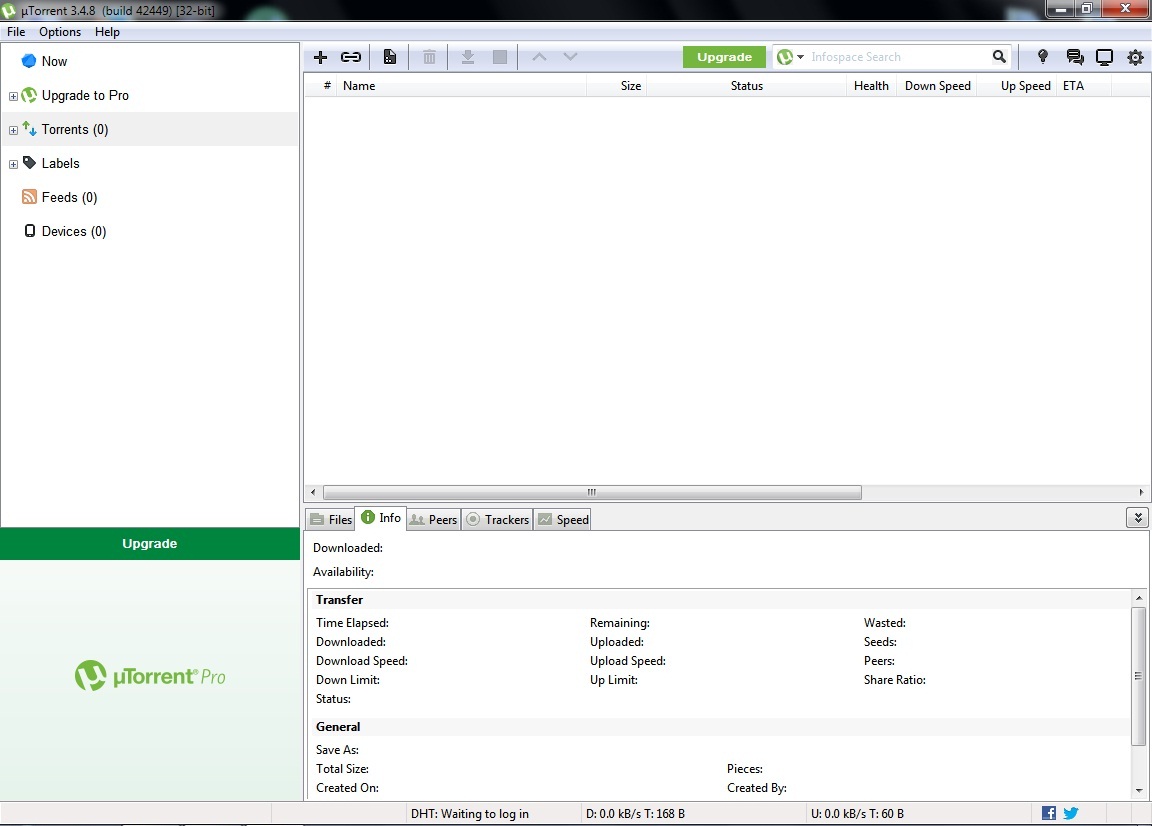Click the search magnifier icon
Viewport: 1152px width, 826px height.
(x=998, y=57)
